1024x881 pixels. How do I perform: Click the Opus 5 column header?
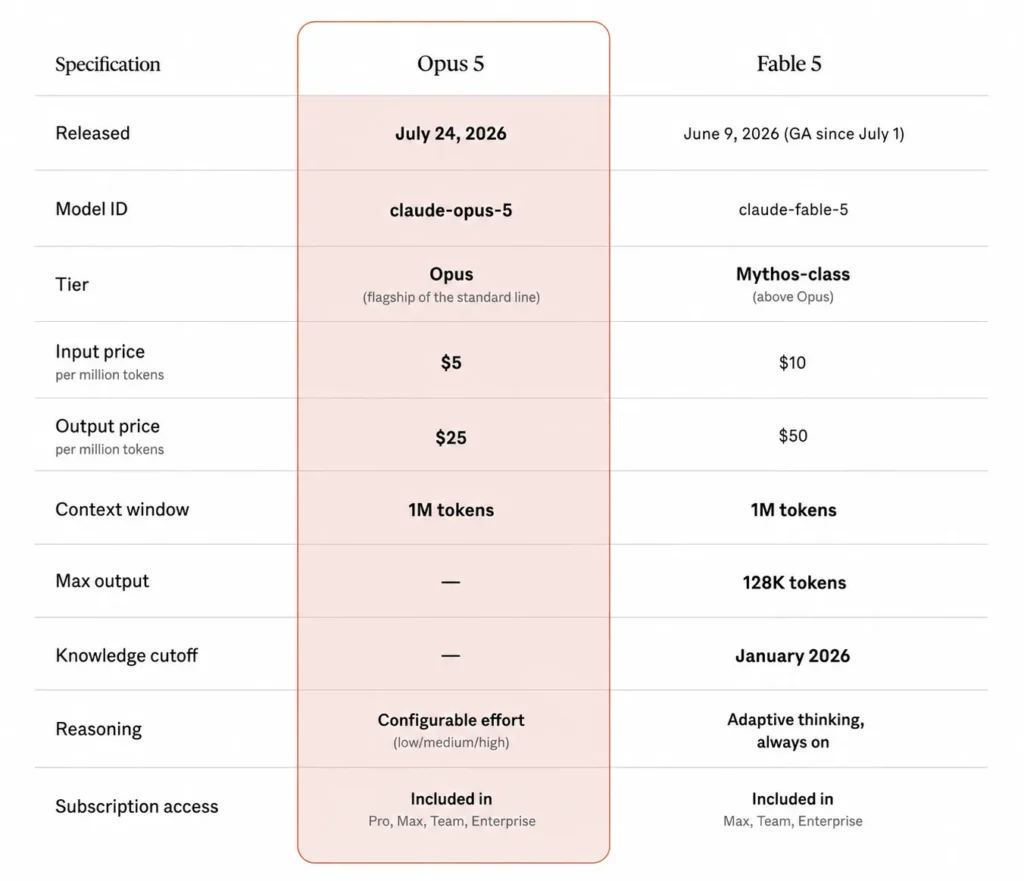(x=451, y=64)
